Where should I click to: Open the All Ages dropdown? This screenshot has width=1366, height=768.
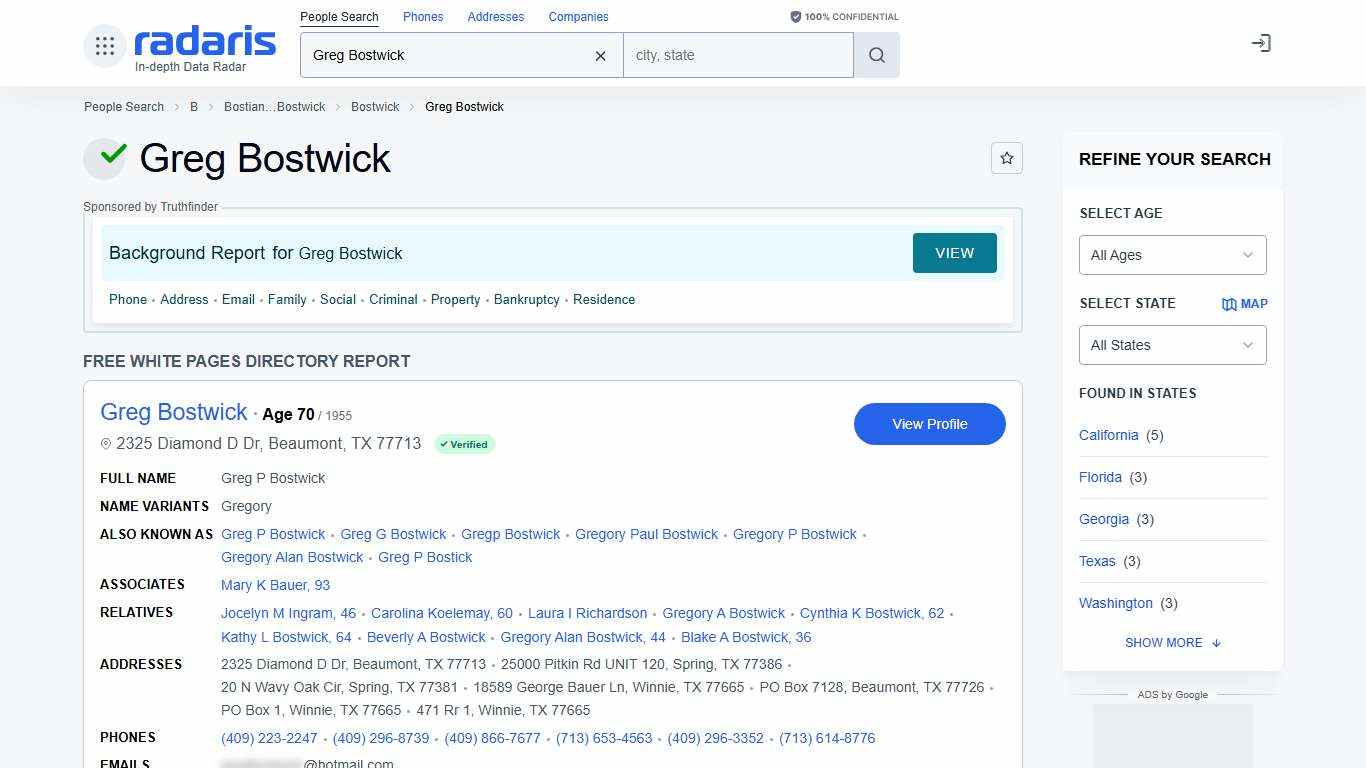(x=1172, y=255)
